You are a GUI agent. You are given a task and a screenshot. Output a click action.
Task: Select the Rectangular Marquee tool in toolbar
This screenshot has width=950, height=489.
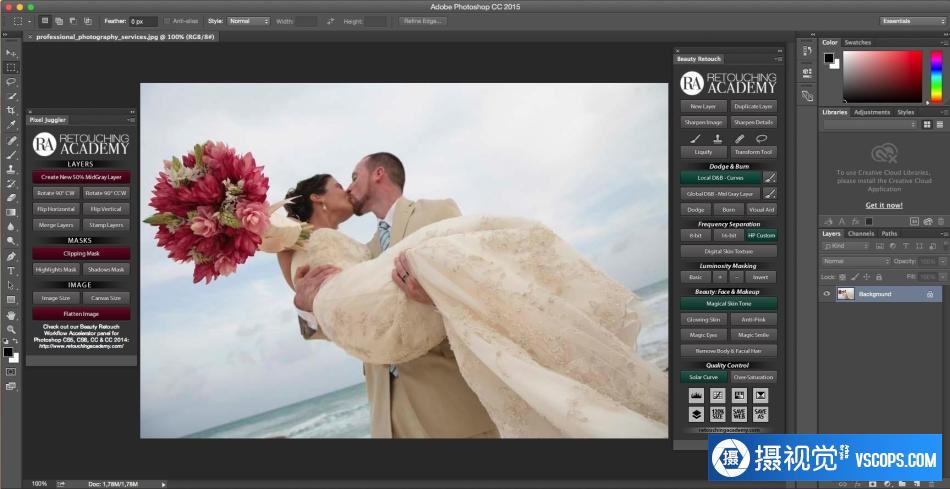[x=11, y=67]
